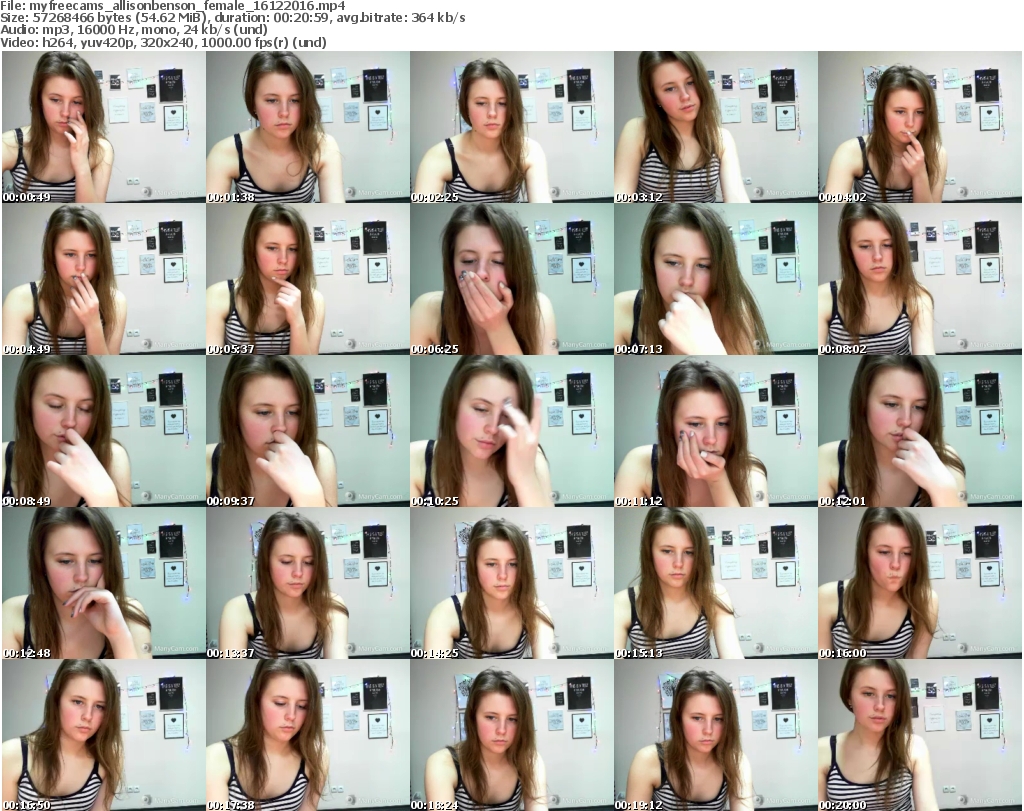
Task: Click the Audio mp3 info line
Action: 134,30
